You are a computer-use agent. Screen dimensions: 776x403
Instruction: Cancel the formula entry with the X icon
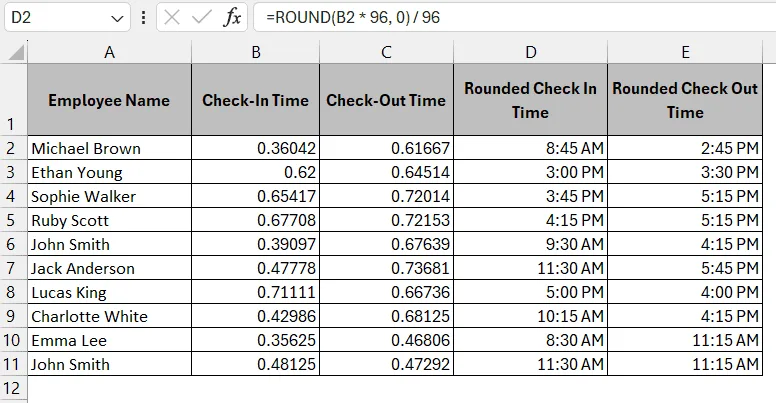pyautogui.click(x=172, y=18)
